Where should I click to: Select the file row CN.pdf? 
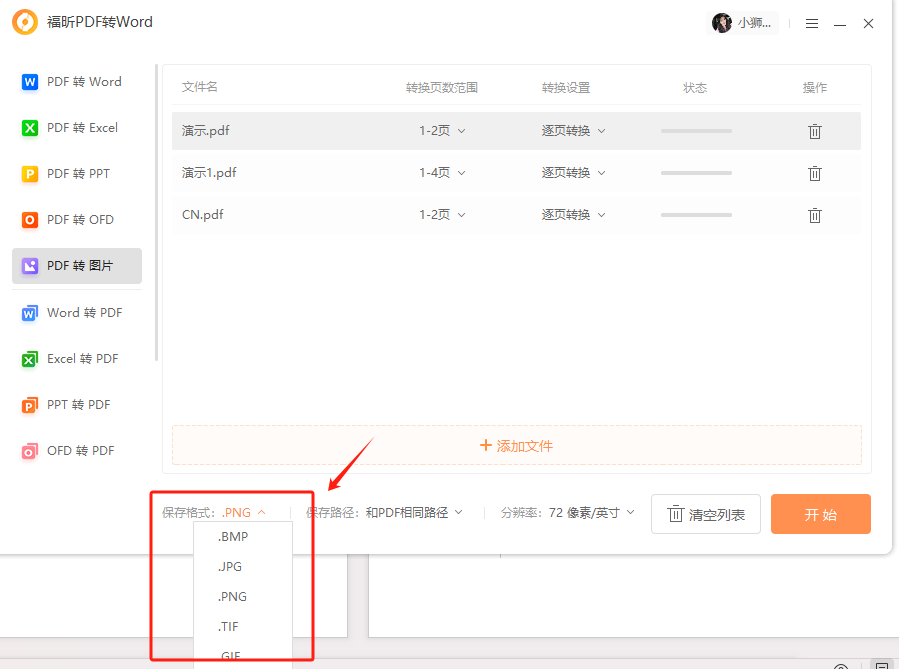point(517,215)
